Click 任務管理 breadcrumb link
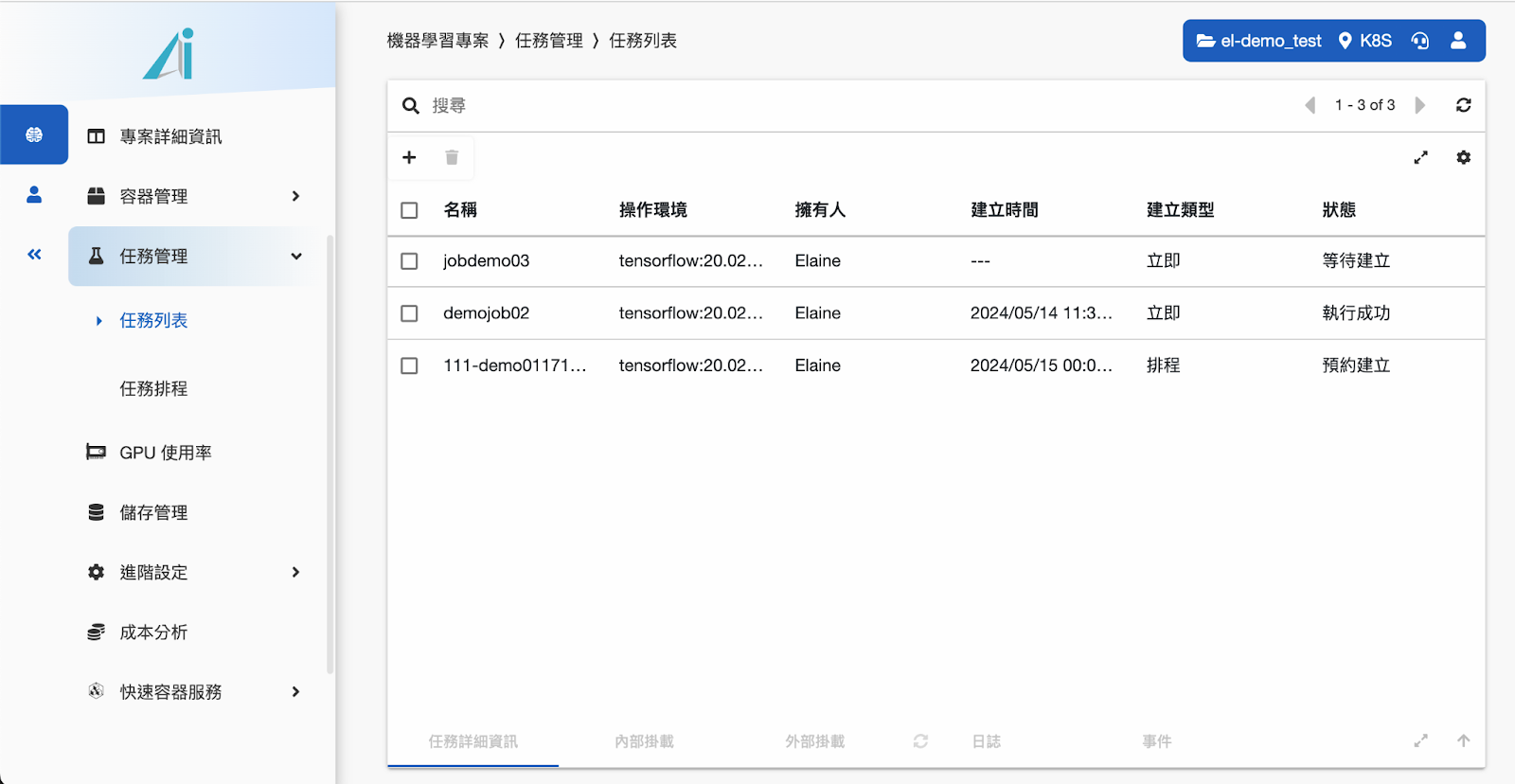 (549, 41)
